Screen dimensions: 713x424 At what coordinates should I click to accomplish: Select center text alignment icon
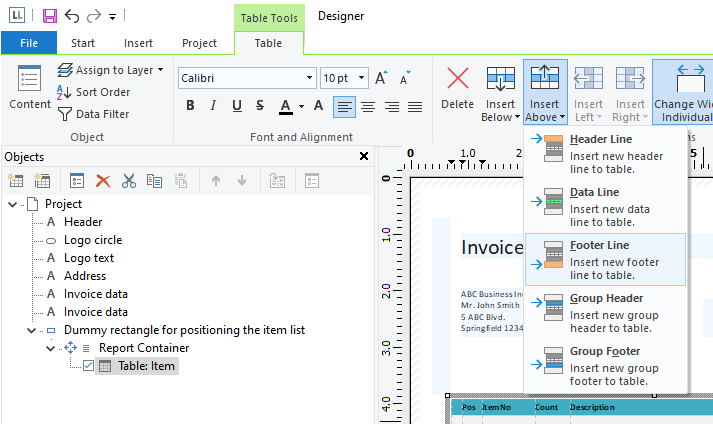point(368,106)
